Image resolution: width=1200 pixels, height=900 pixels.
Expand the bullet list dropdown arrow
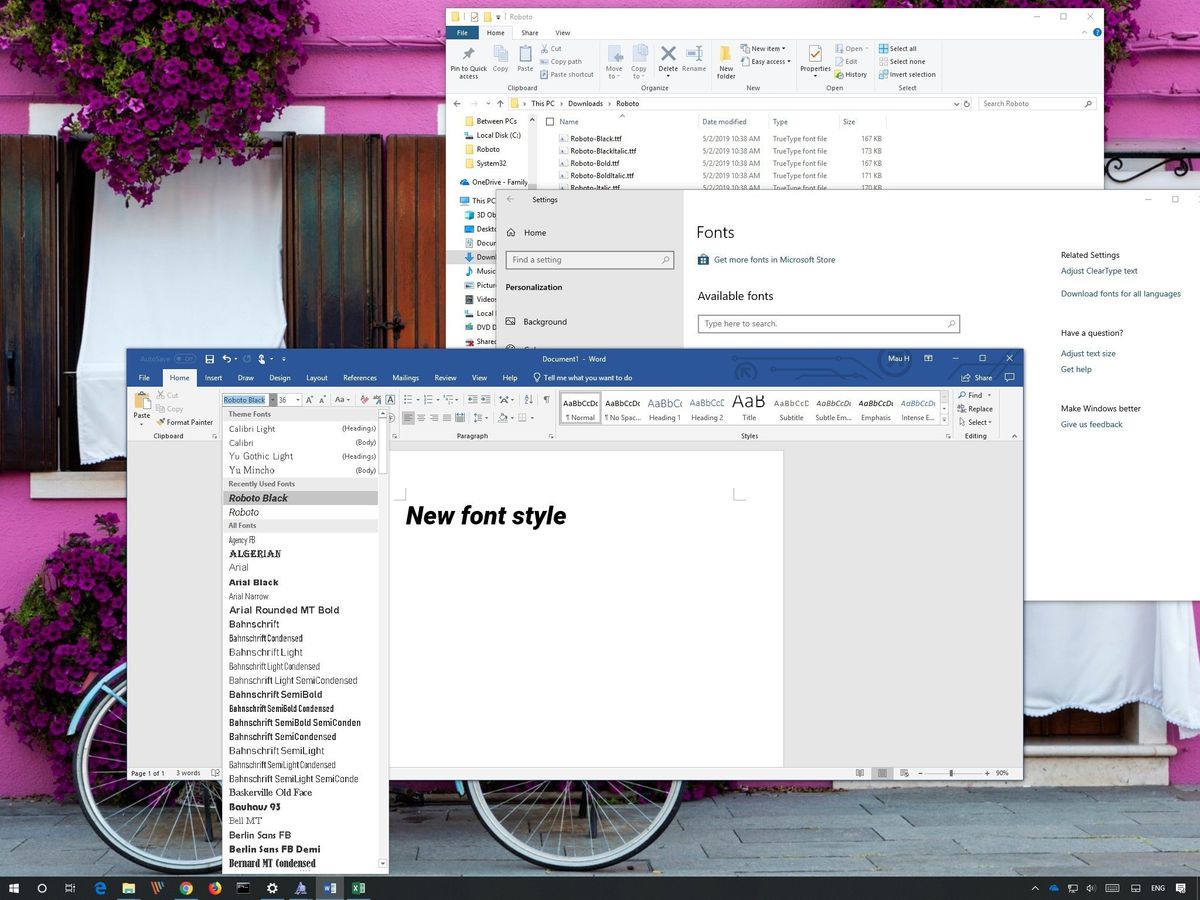tap(419, 399)
